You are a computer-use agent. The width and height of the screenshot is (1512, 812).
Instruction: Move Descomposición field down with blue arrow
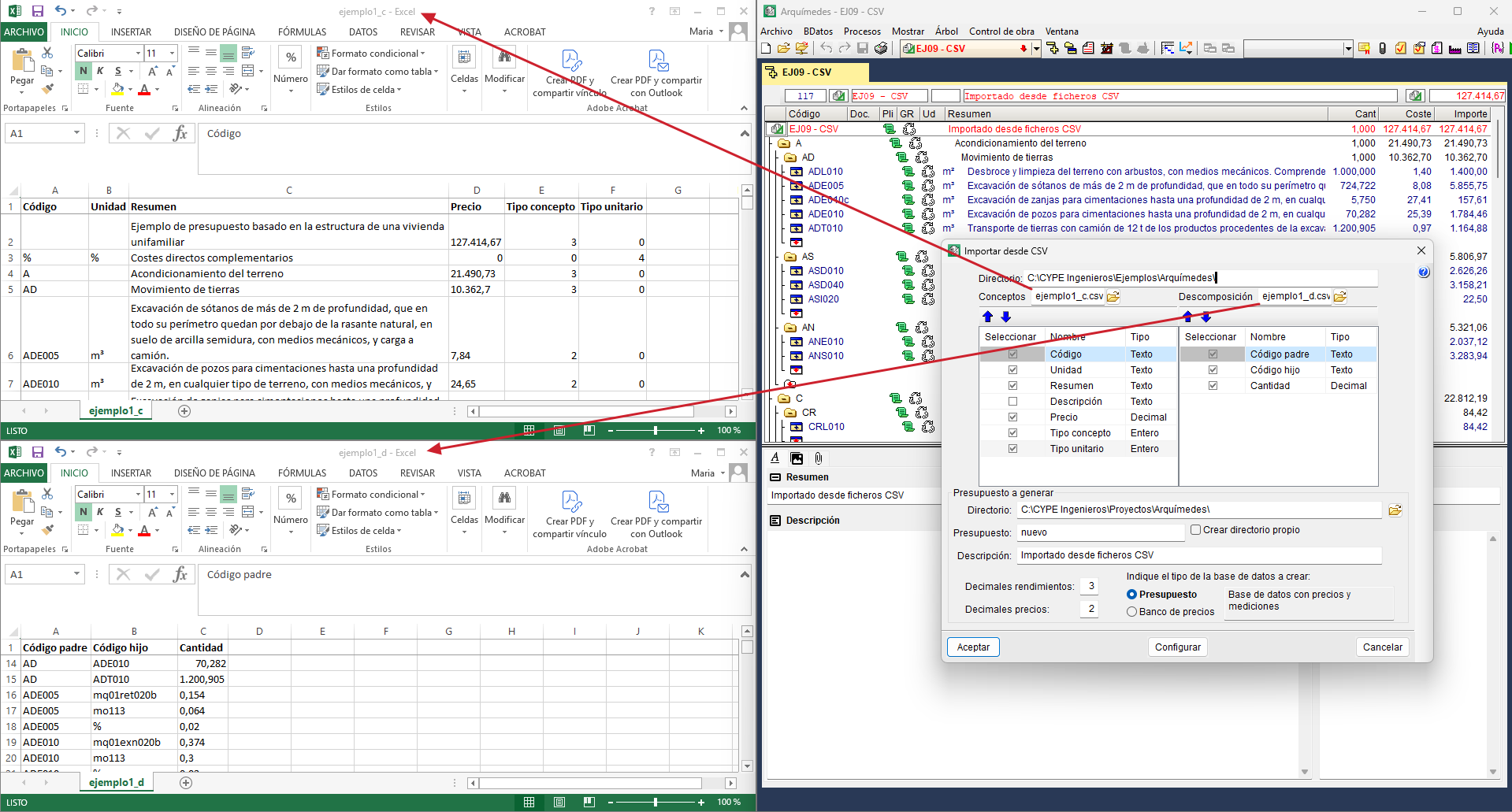(1206, 317)
